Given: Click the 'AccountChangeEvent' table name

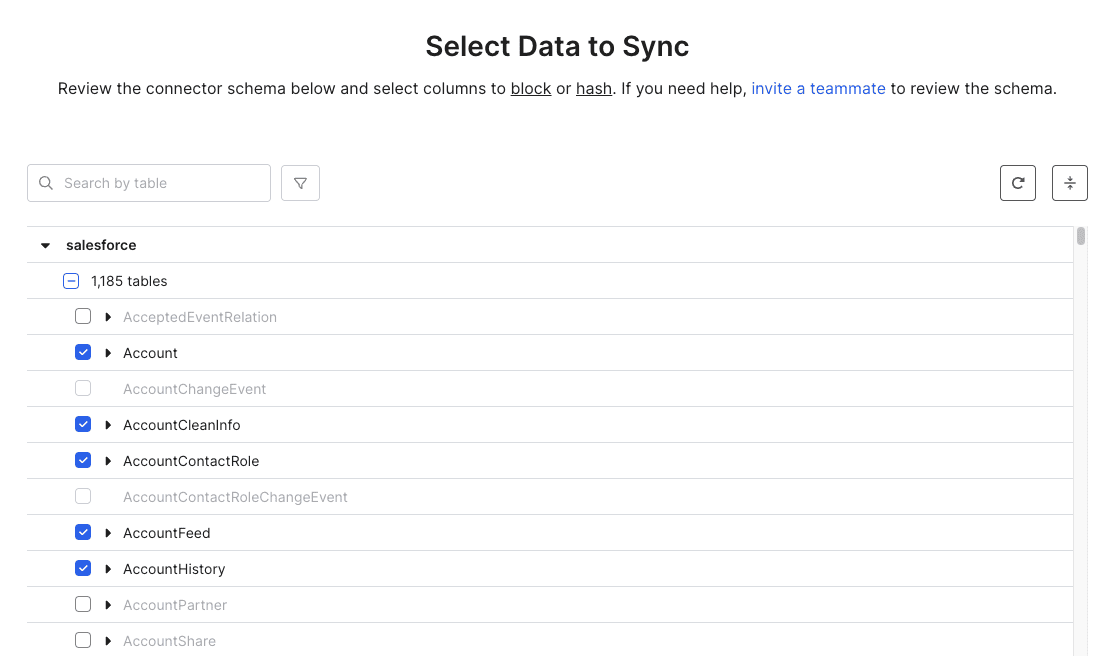Looking at the screenshot, I should pyautogui.click(x=194, y=389).
